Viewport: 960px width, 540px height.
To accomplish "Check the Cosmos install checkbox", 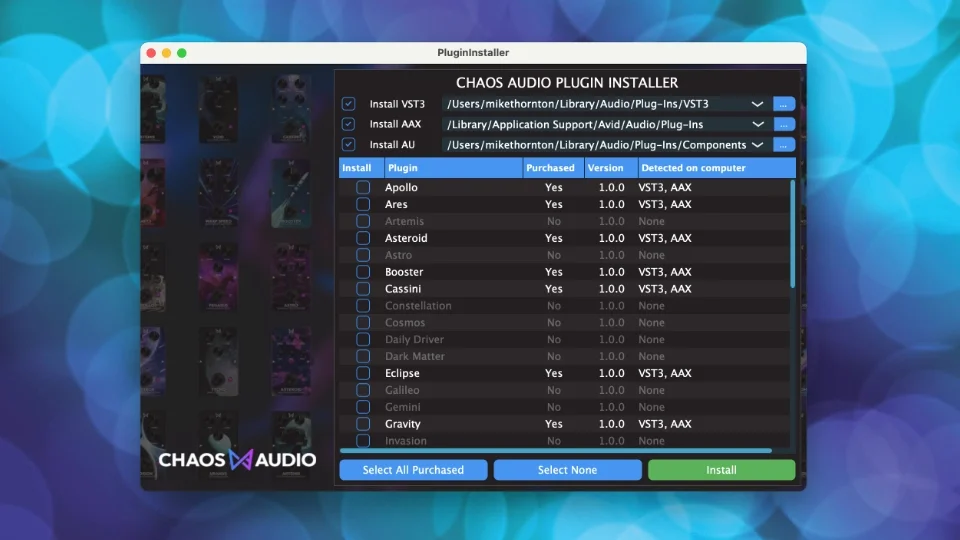I will [363, 323].
